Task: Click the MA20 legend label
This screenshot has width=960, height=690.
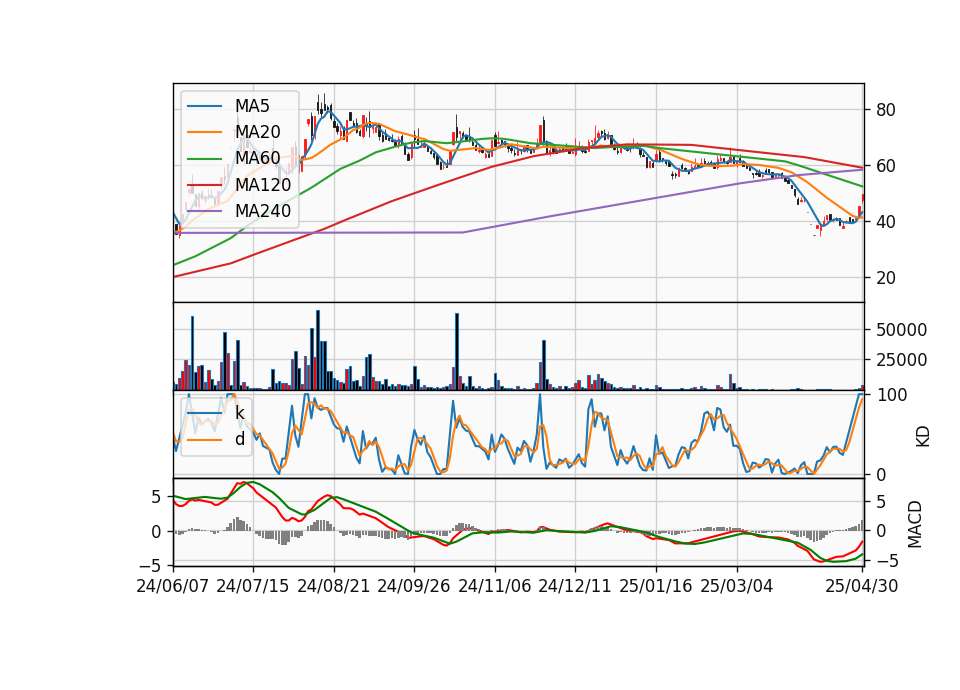Action: [x=258, y=132]
